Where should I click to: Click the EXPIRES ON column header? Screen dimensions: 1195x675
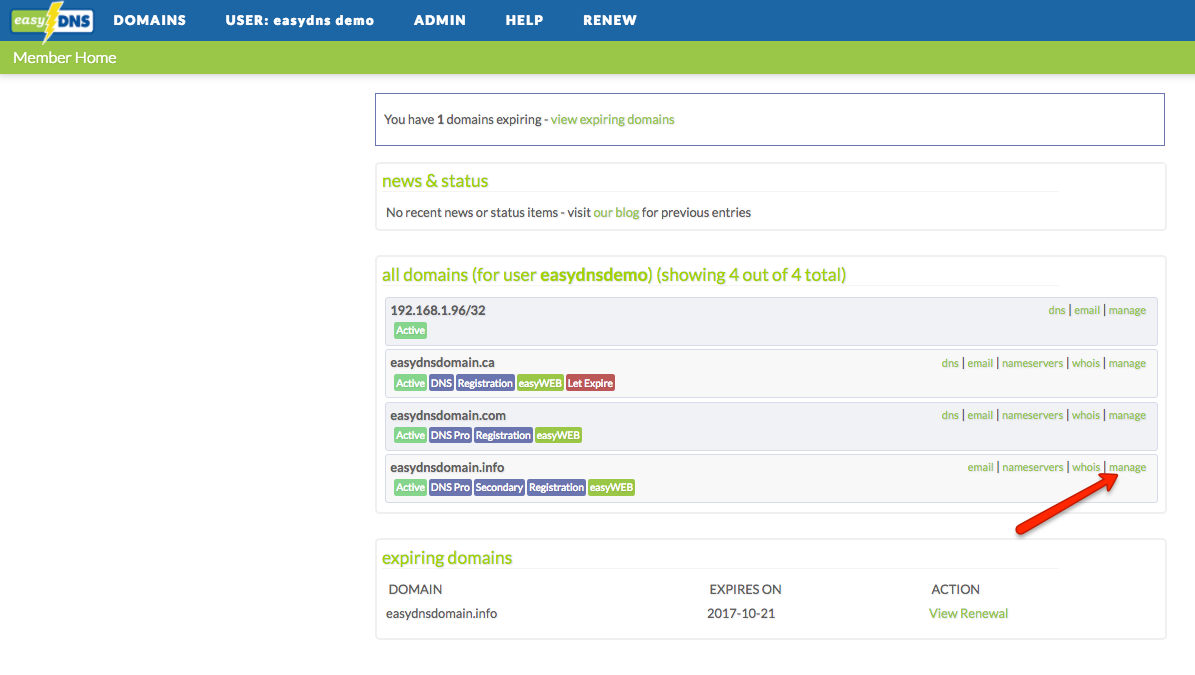pos(745,590)
